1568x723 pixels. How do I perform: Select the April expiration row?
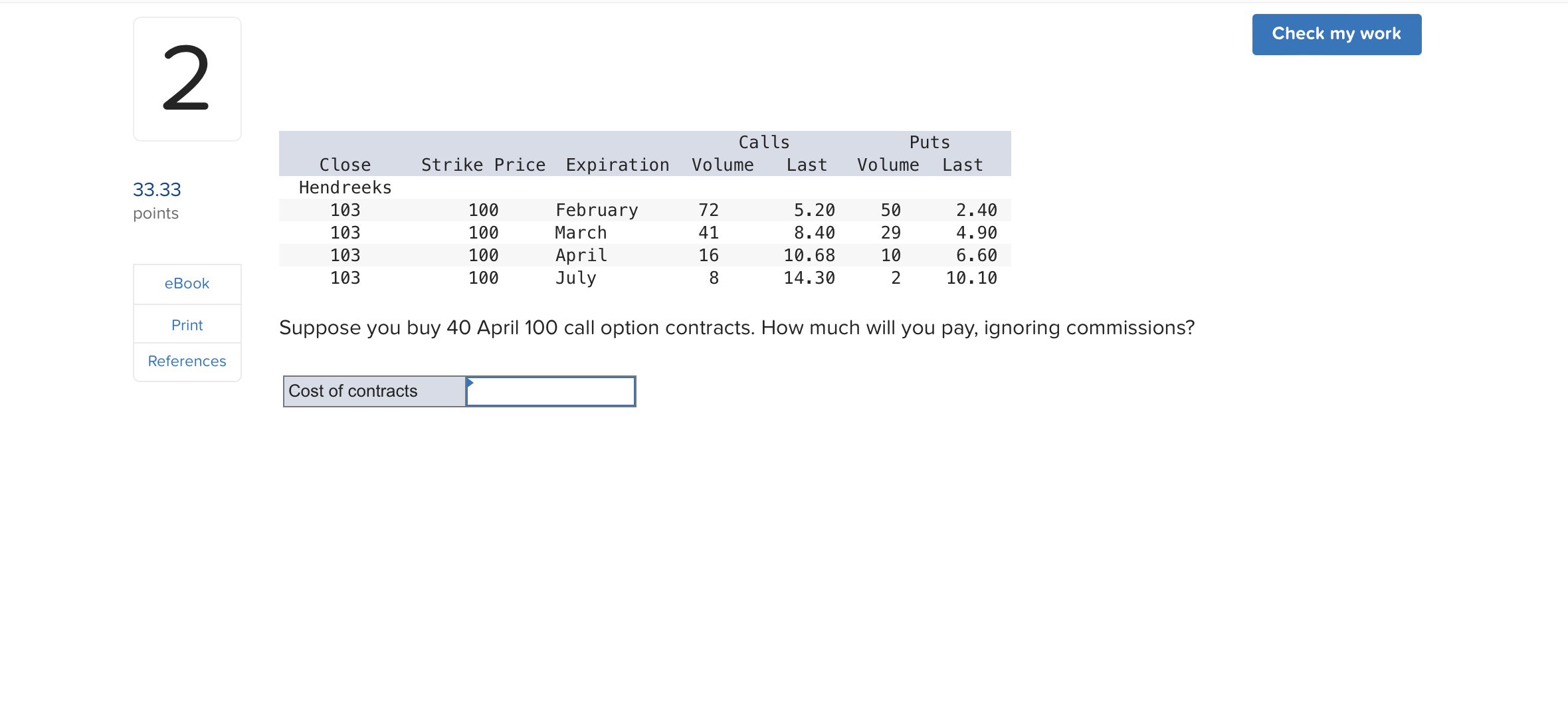tap(580, 255)
